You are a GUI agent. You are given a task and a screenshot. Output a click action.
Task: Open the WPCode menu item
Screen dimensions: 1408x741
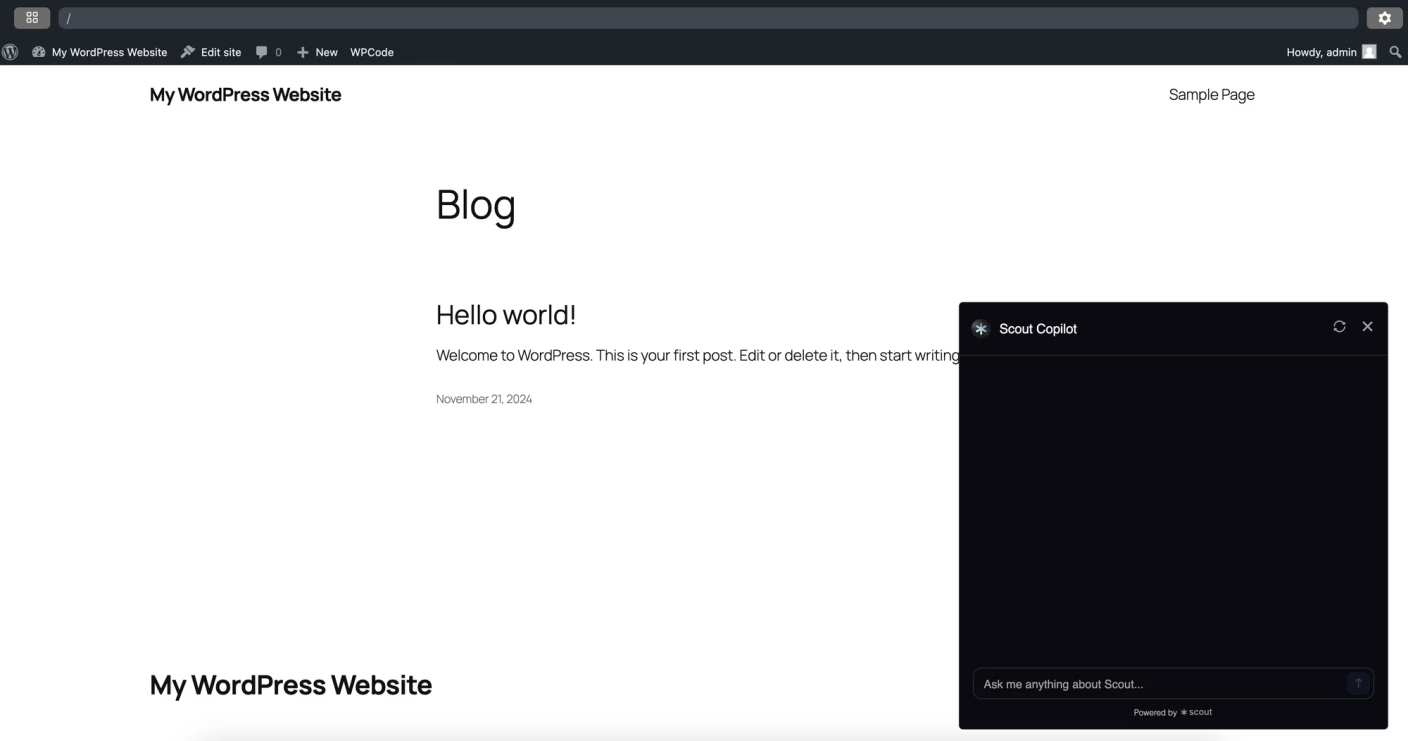372,52
